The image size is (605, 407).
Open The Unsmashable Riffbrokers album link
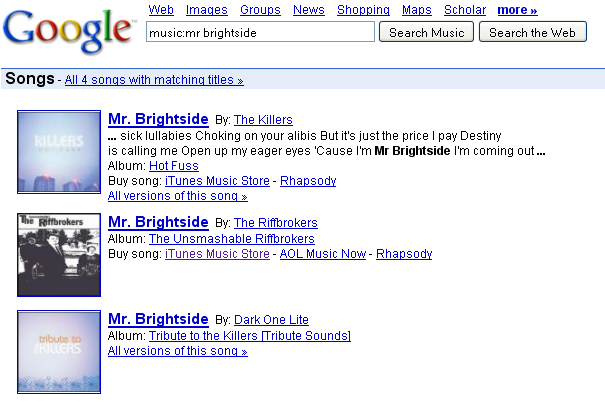(x=232, y=239)
